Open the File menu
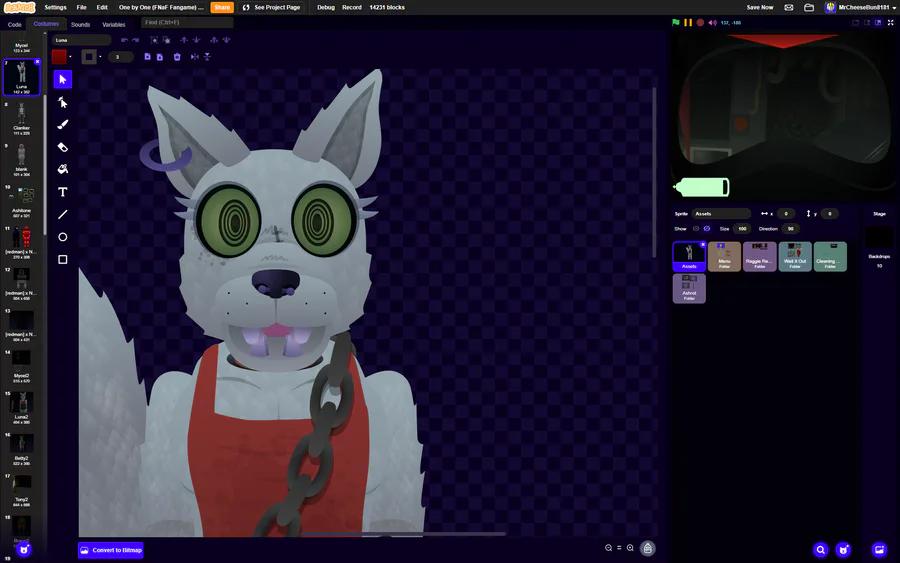The width and height of the screenshot is (900, 563). click(x=82, y=7)
